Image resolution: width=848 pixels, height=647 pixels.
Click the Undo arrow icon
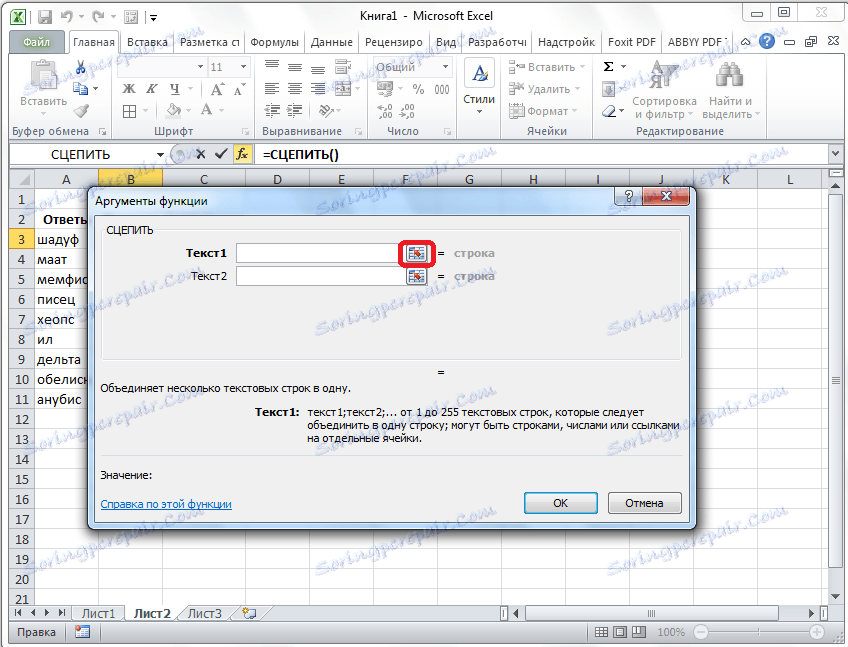point(67,17)
